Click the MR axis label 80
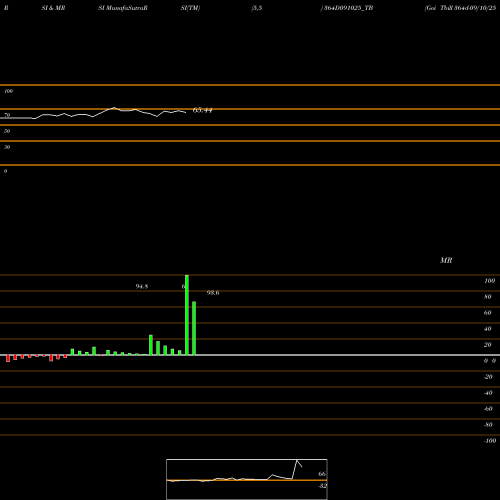The height and width of the screenshot is (500, 500). [x=488, y=297]
